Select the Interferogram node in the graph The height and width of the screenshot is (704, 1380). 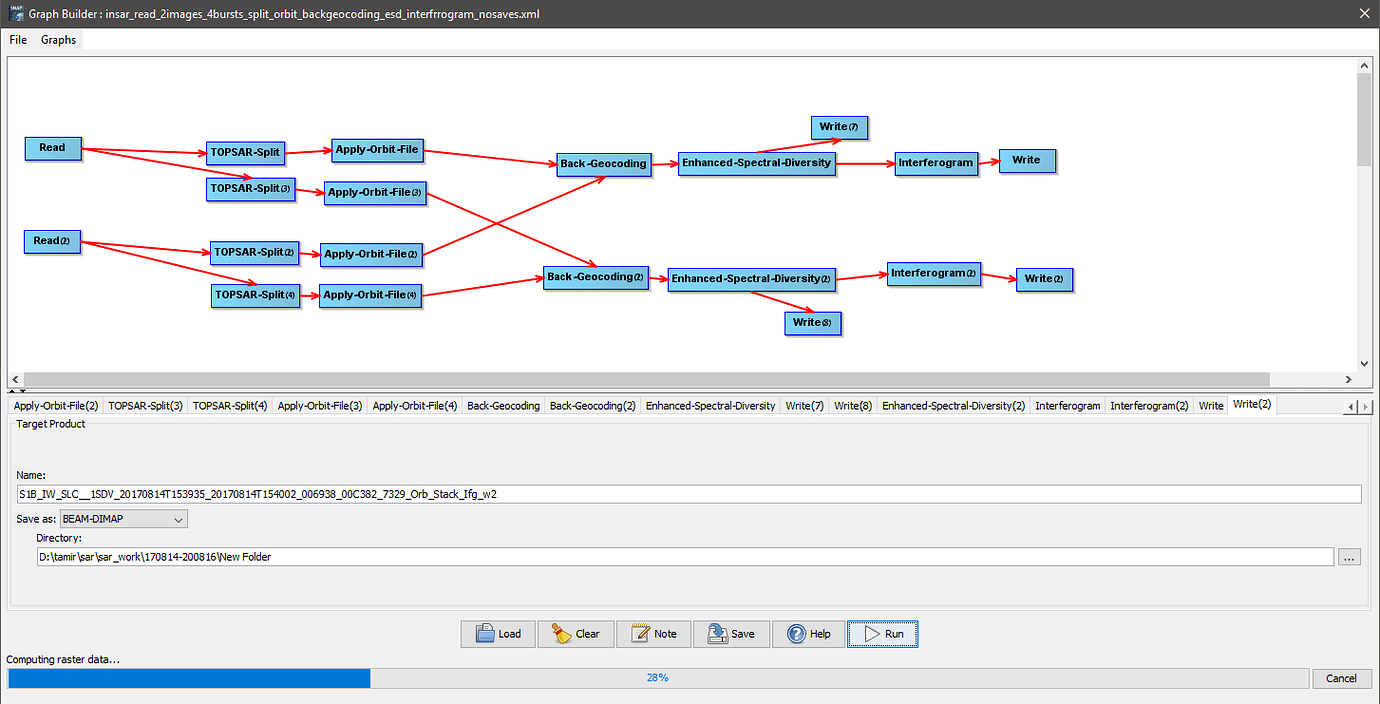pos(935,163)
